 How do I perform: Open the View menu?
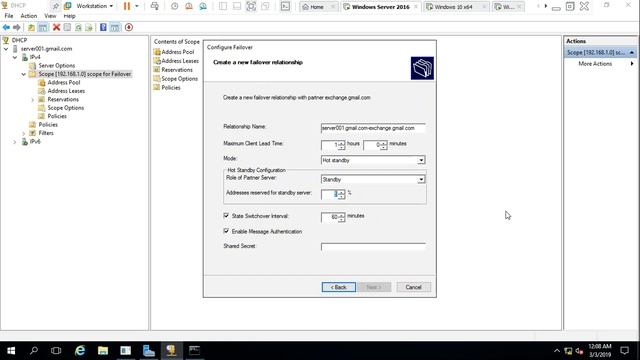tap(50, 16)
